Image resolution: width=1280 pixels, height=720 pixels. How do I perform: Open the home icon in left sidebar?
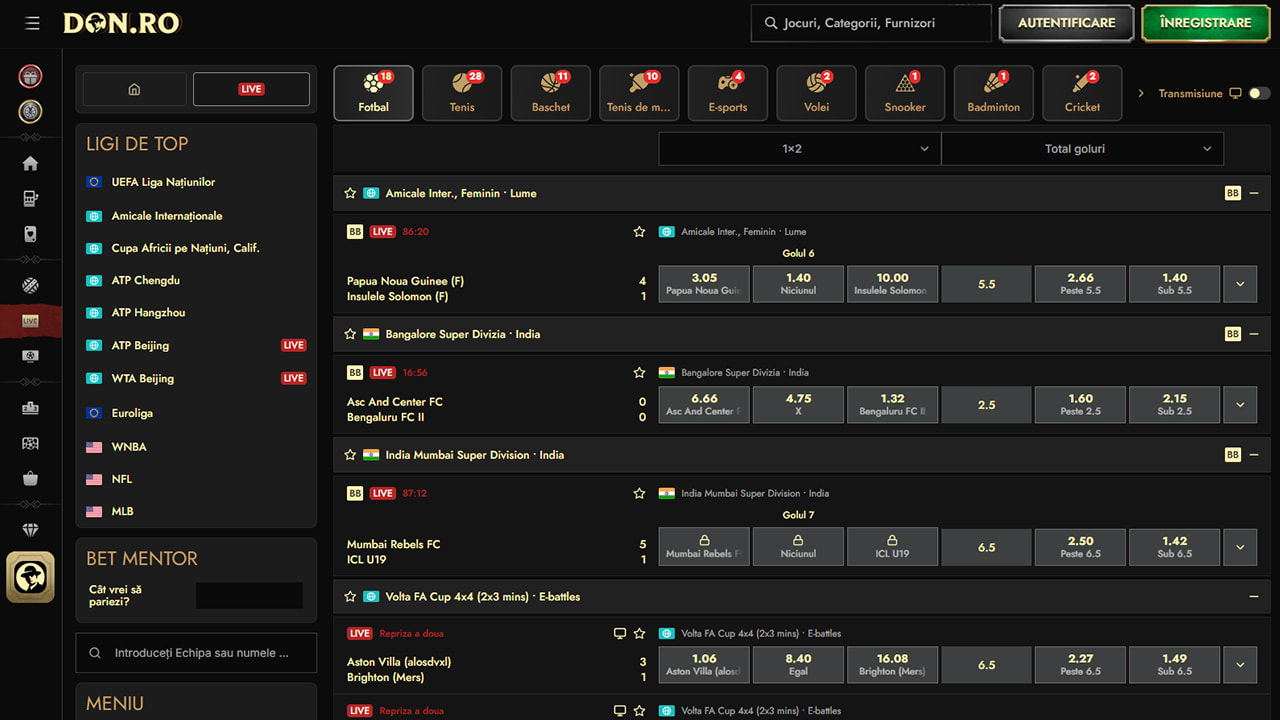(x=30, y=164)
